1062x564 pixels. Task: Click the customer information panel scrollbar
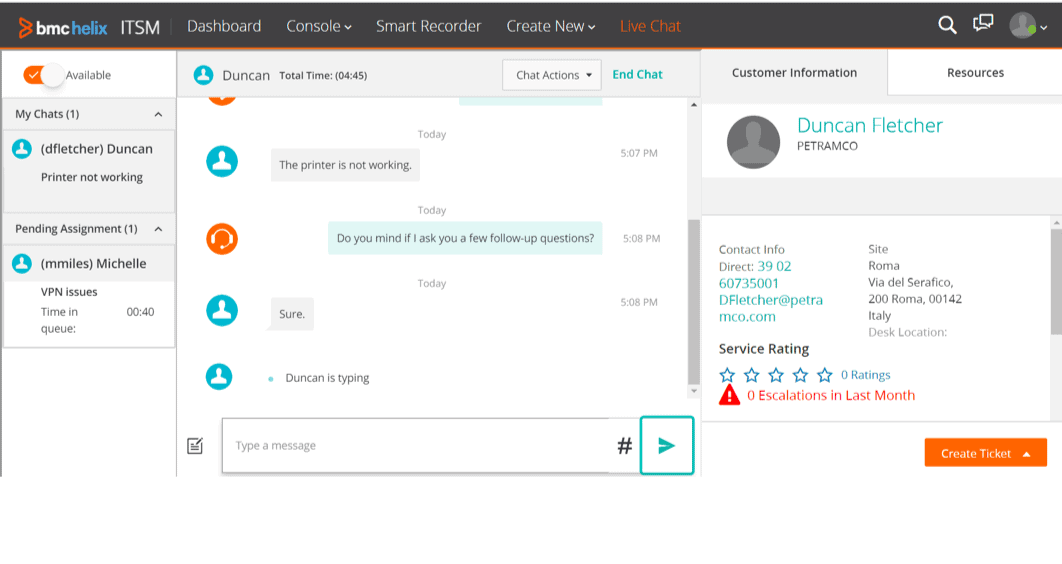(1057, 281)
